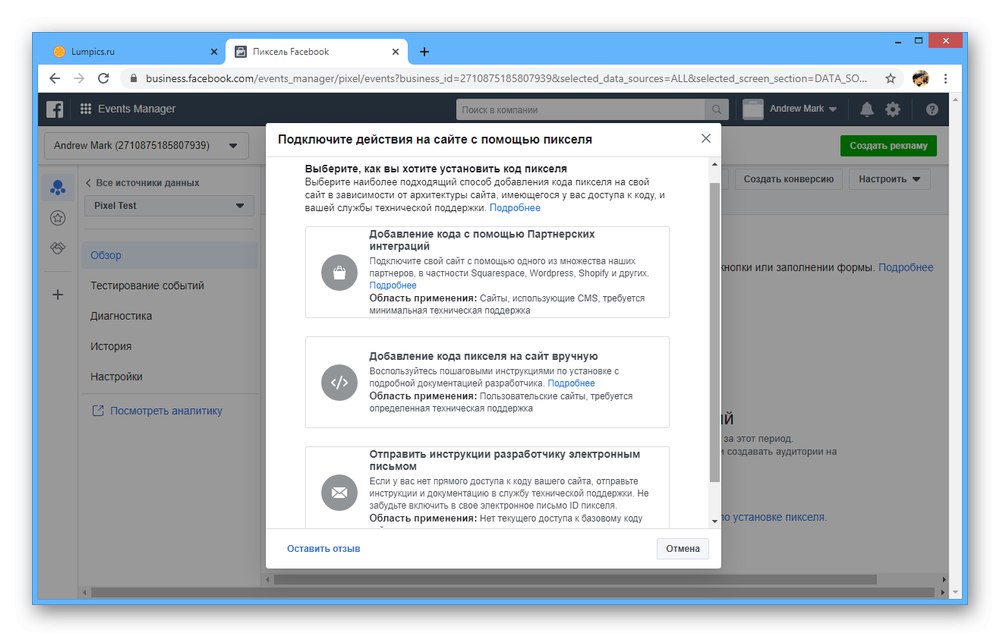
Task: Click the Оставить отзыв link
Action: (x=323, y=548)
